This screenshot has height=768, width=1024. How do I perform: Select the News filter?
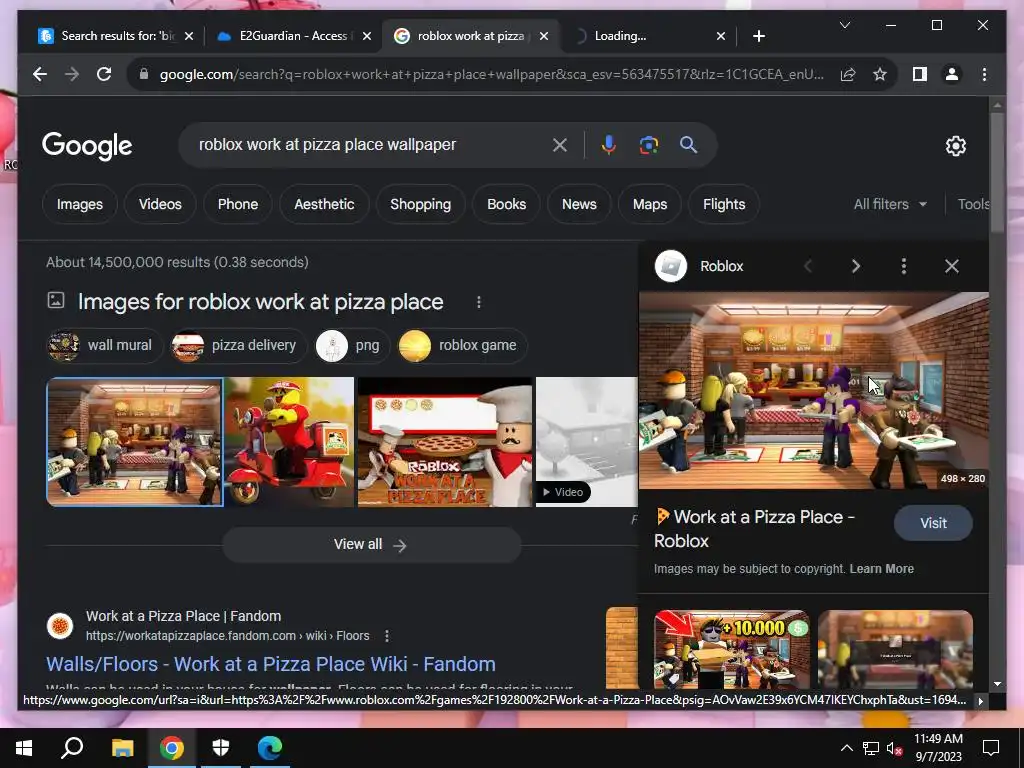(x=579, y=204)
